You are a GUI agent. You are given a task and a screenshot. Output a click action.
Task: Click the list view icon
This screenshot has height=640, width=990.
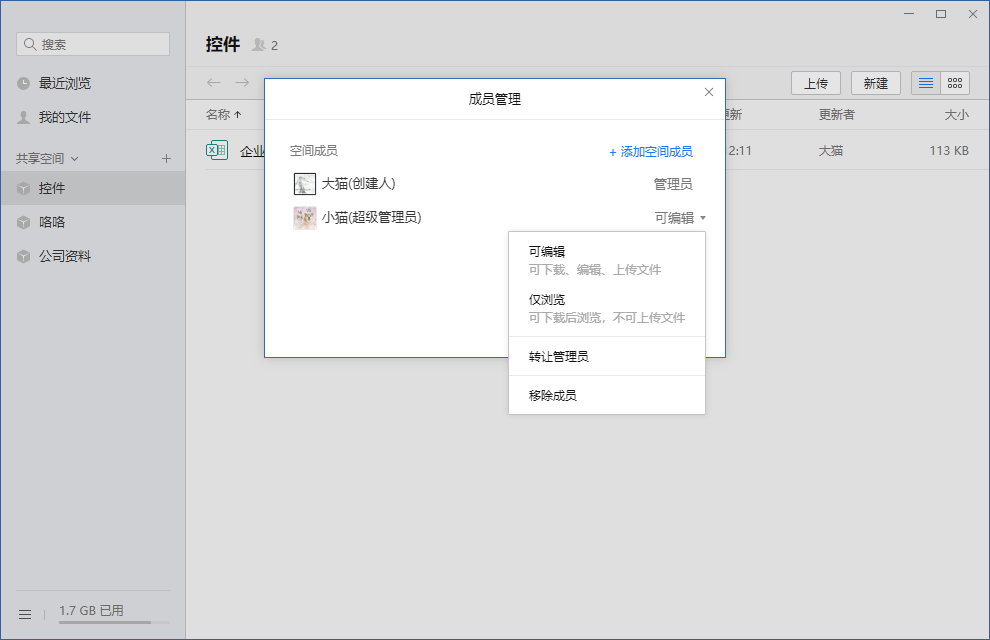[926, 83]
